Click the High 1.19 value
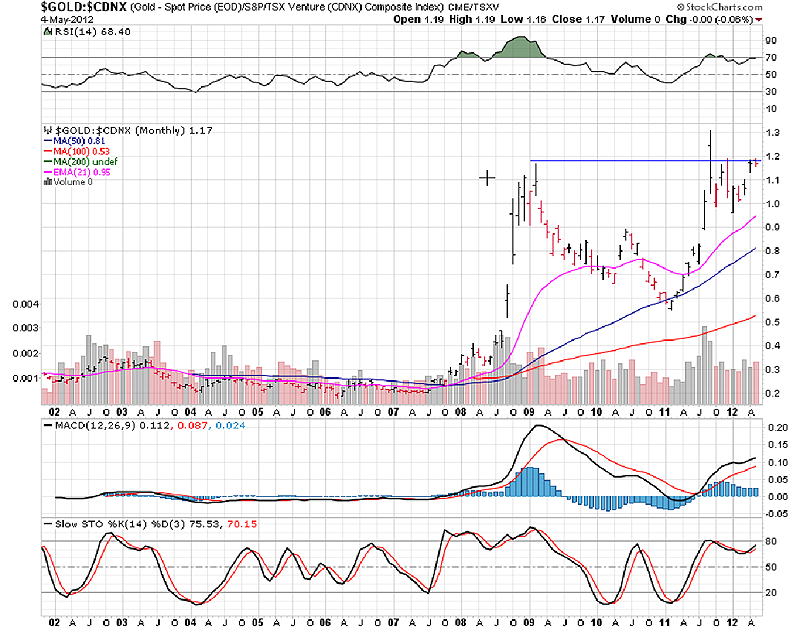This screenshot has height=629, width=800. point(472,19)
